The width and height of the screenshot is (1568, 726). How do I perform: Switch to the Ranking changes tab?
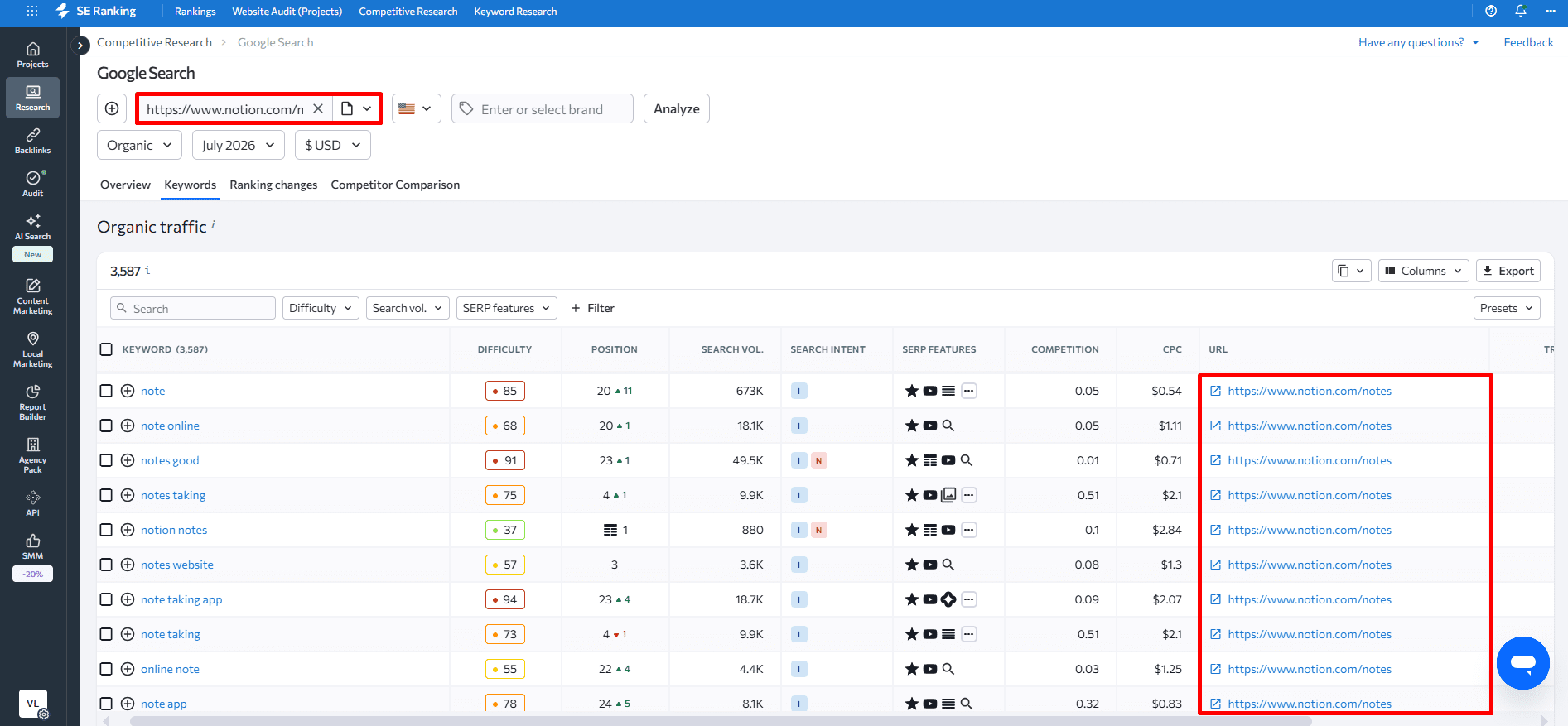click(x=273, y=185)
